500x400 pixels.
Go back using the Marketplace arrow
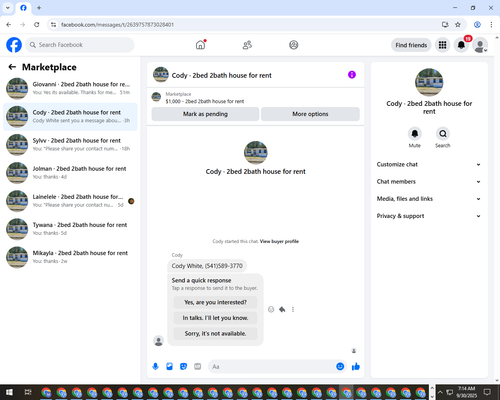coord(12,67)
